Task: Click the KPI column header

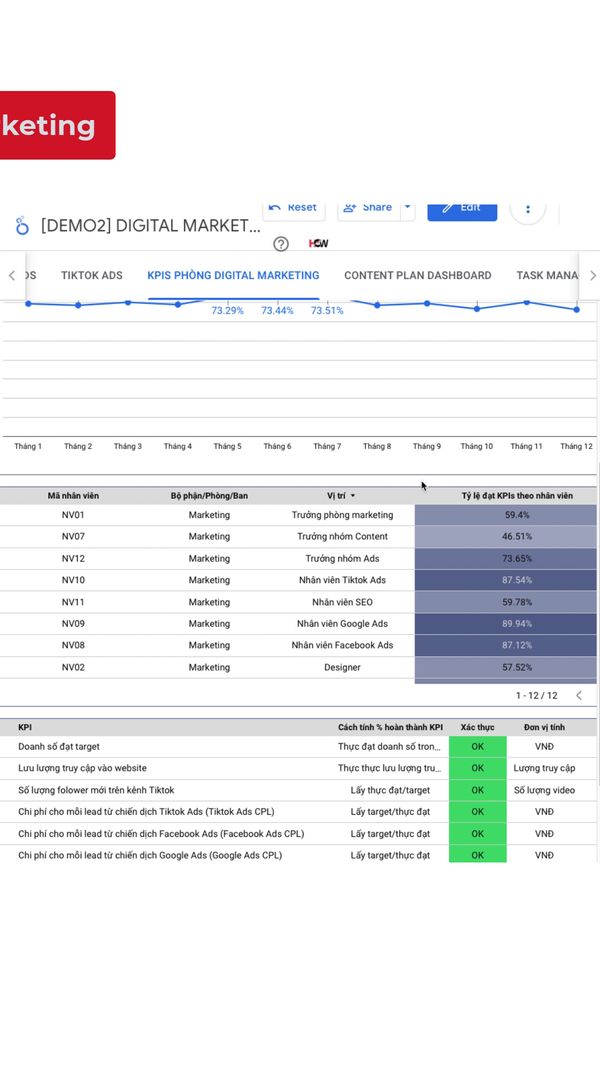Action: tap(25, 727)
